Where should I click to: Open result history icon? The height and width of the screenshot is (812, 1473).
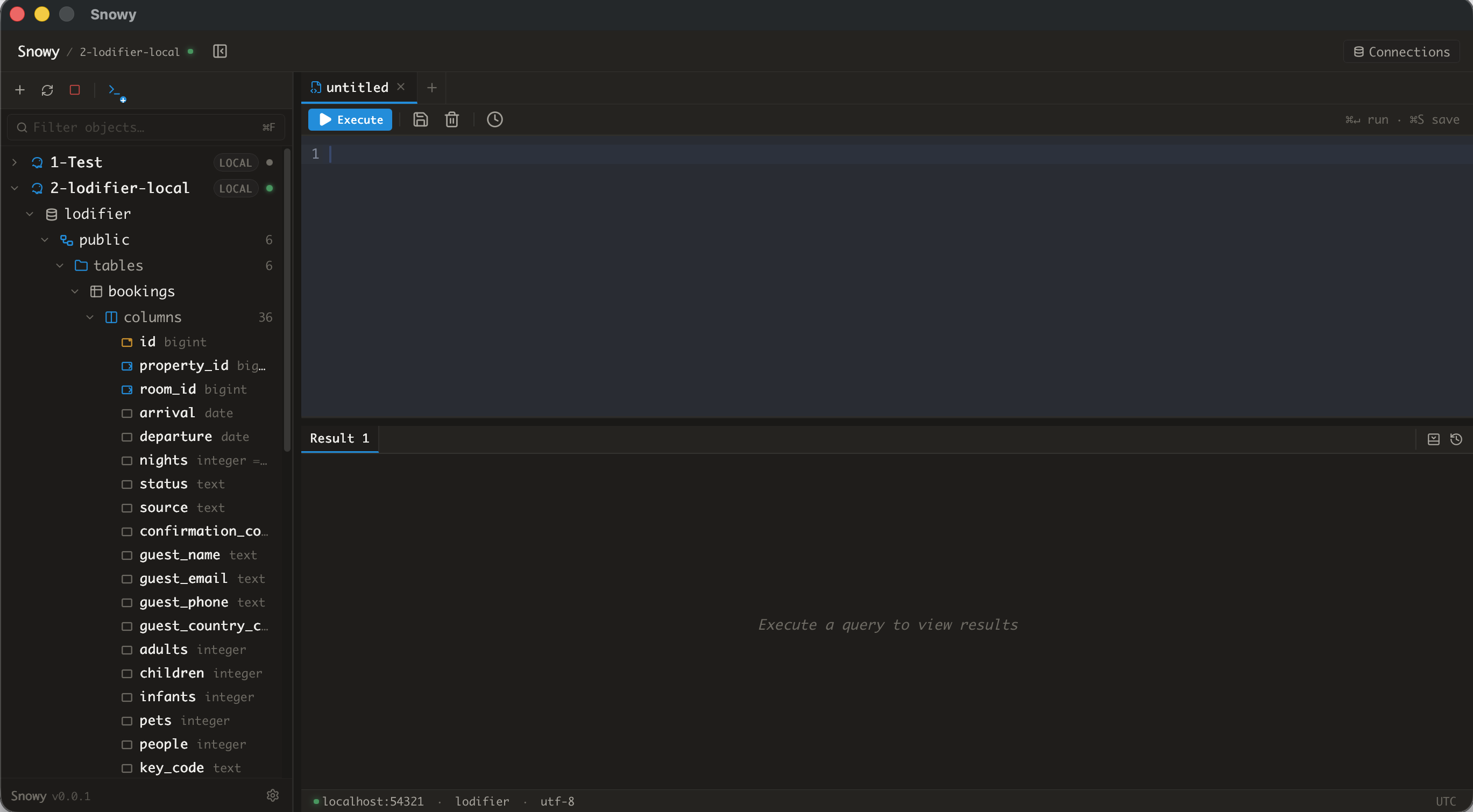(1456, 439)
